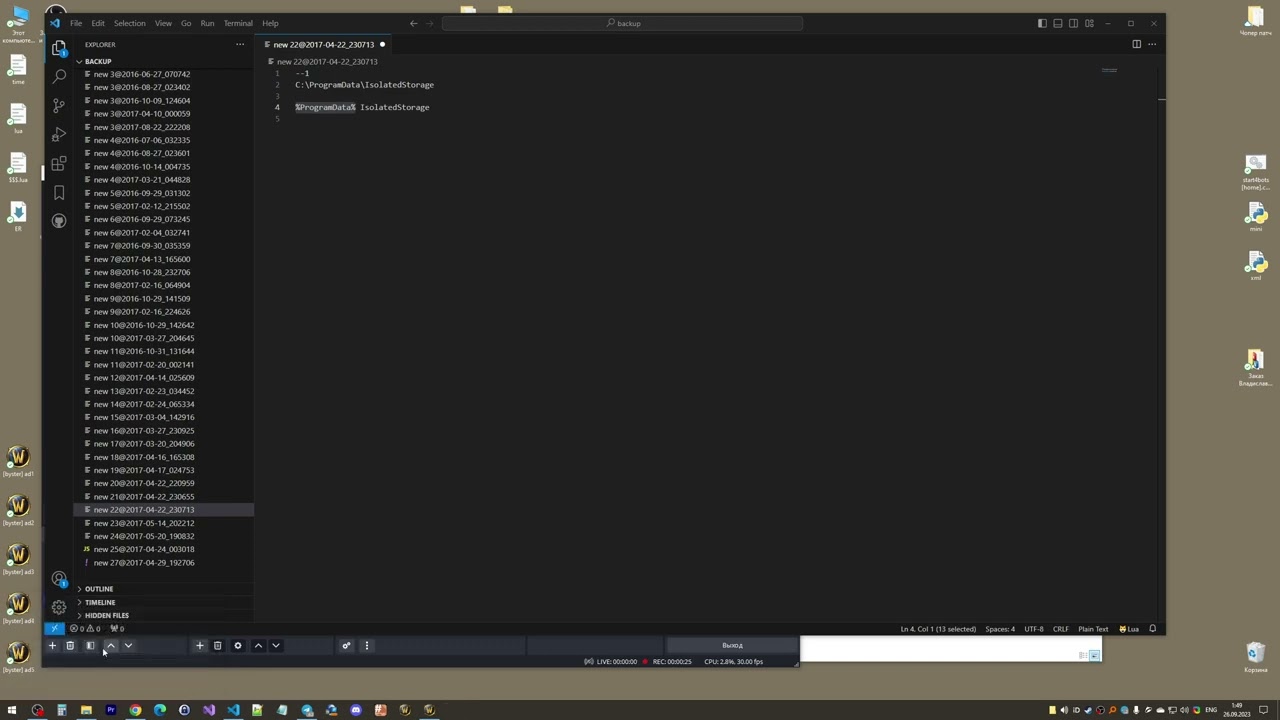Move OBS source up arrow
1280x720 pixels.
point(258,646)
